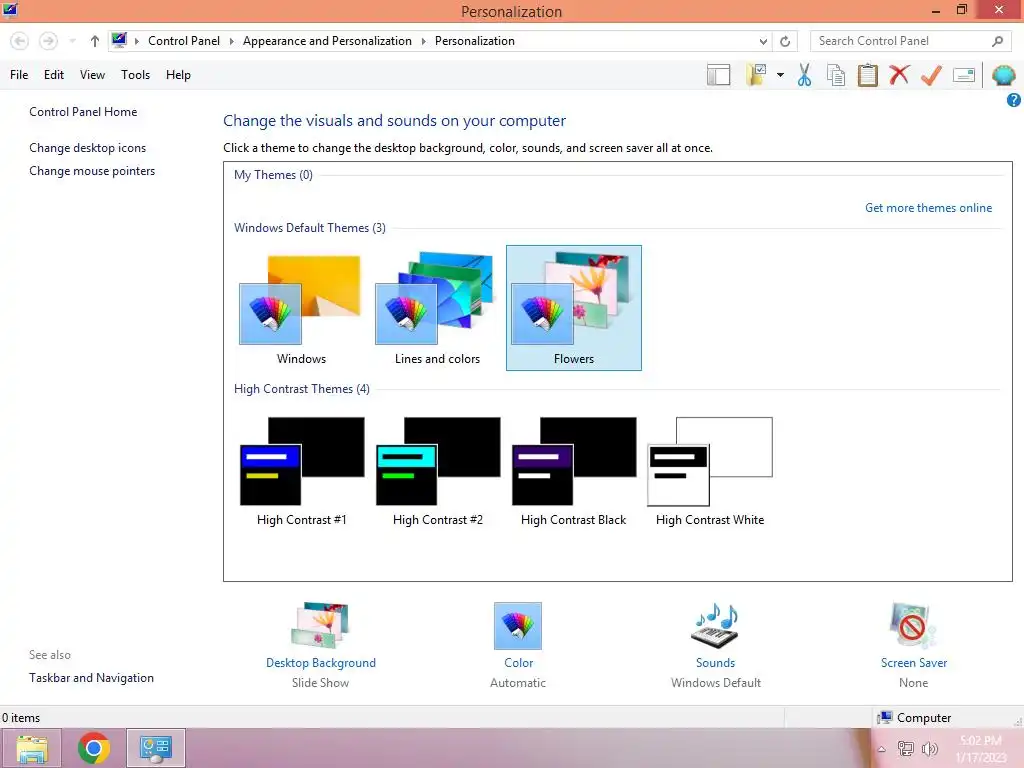1024x768 pixels.
Task: Open the Screen Saver settings icon
Action: 913,626
